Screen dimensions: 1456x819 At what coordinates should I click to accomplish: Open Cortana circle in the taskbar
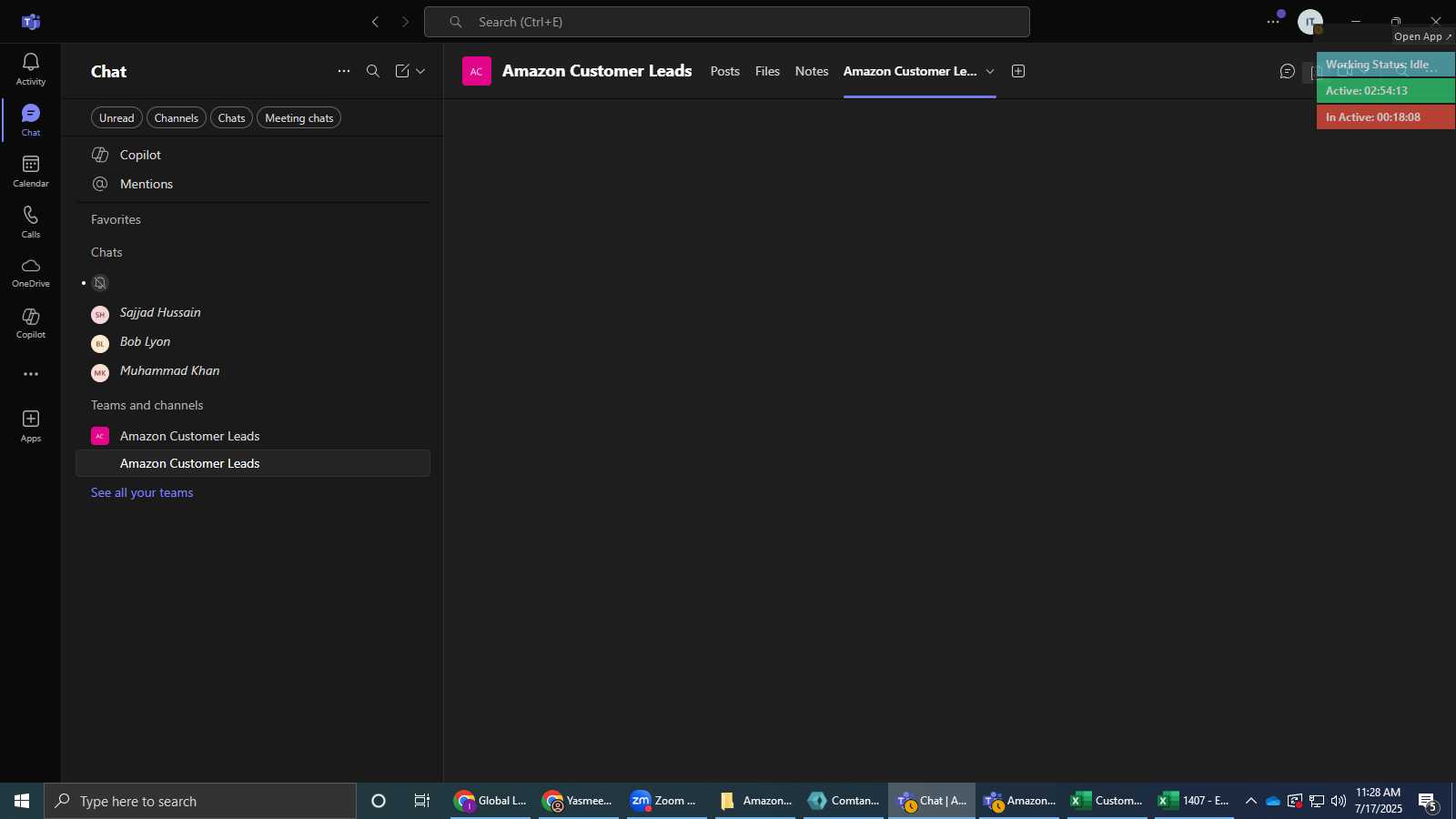[379, 801]
